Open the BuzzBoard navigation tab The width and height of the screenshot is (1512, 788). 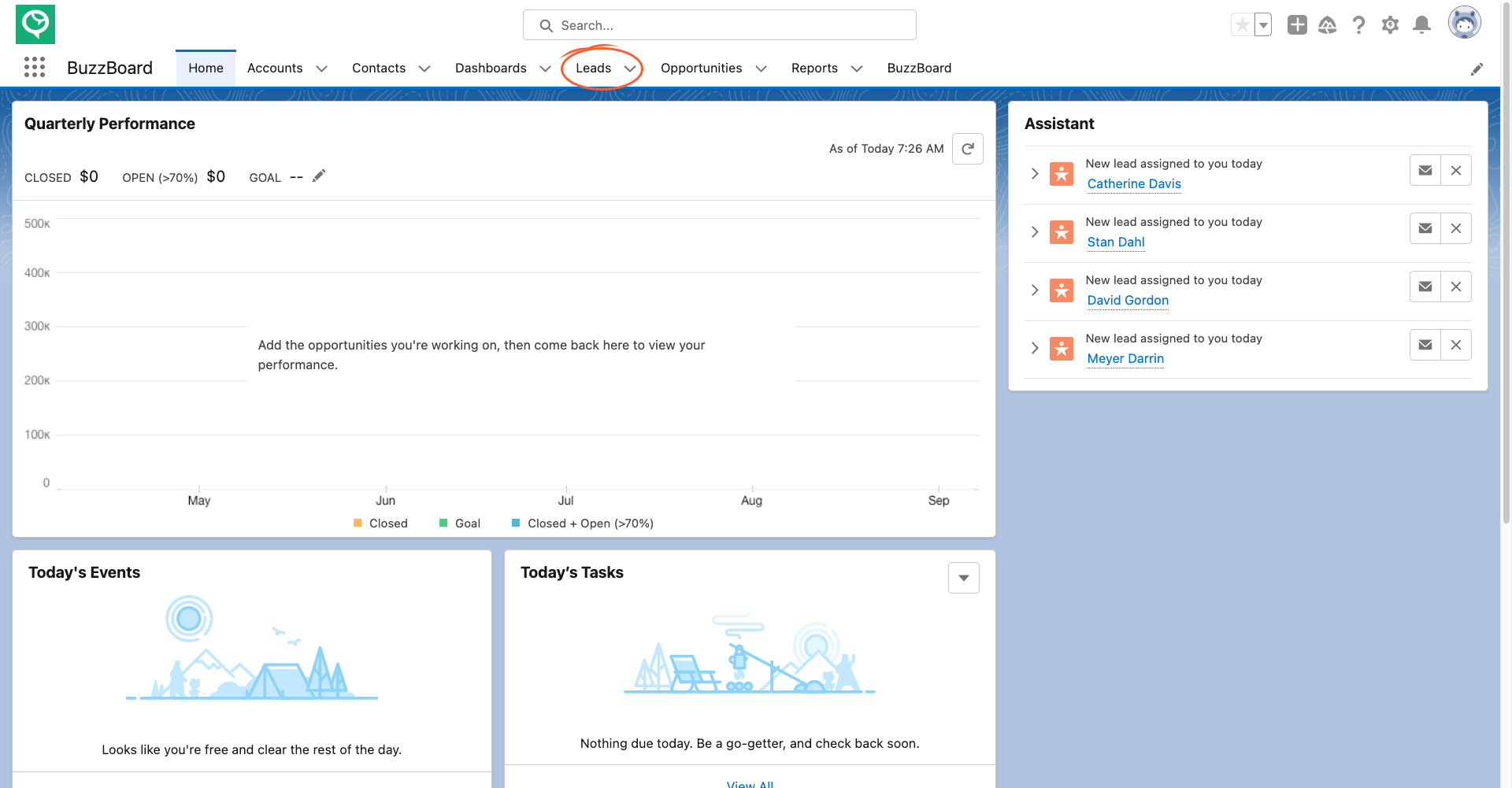tap(919, 68)
